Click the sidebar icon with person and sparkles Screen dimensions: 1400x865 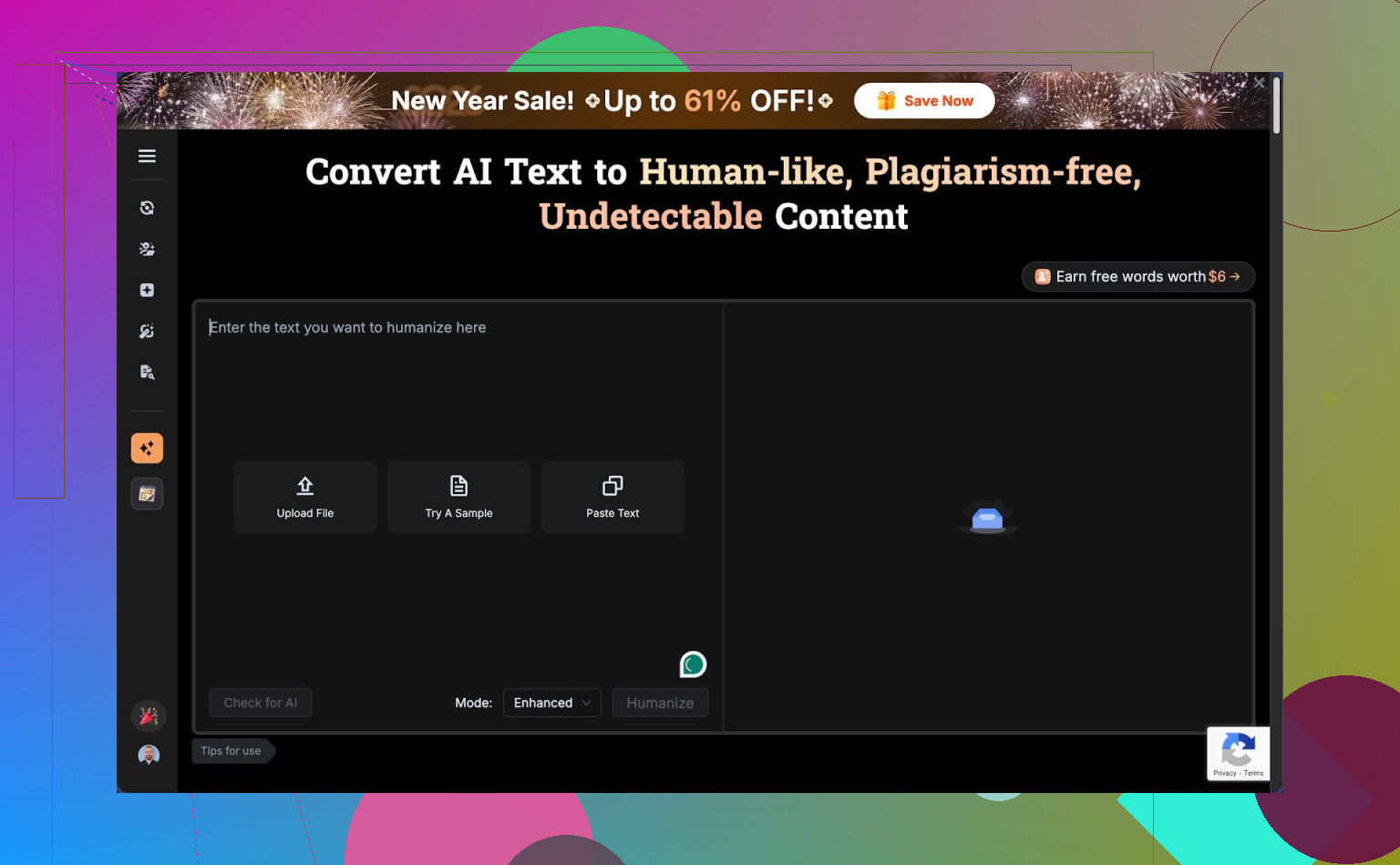point(147,249)
